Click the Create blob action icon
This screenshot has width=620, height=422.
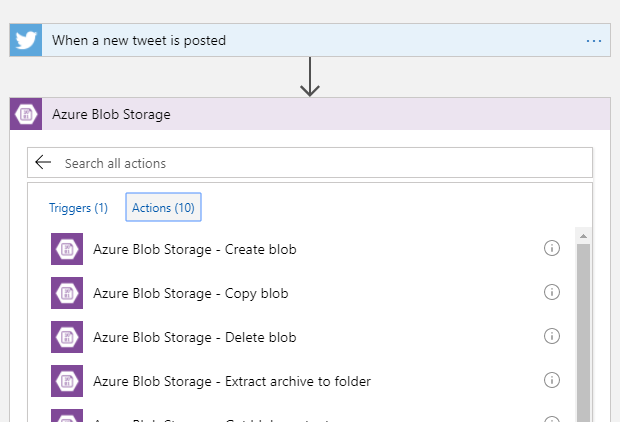(67, 249)
